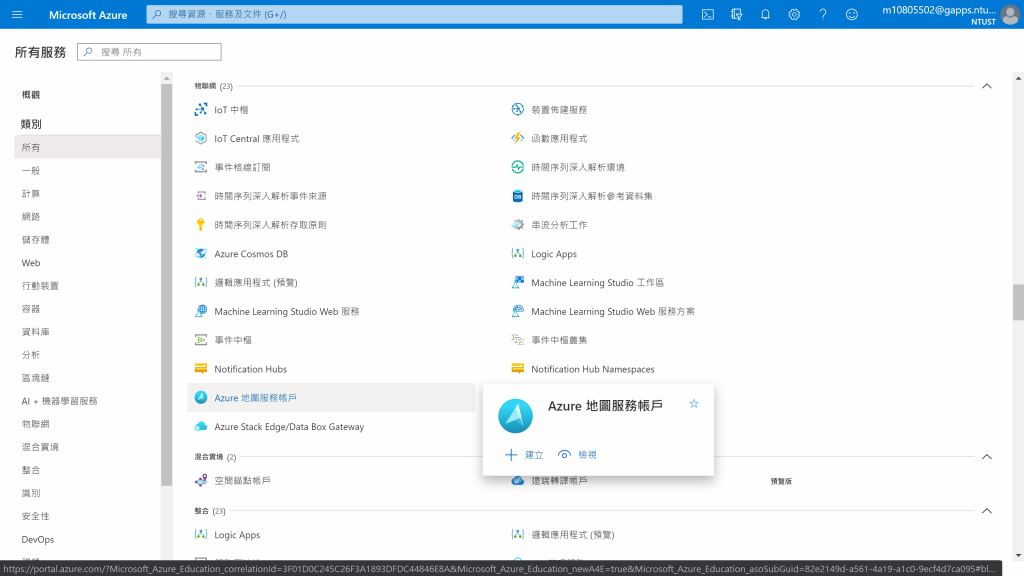
Task: Open the help question mark
Action: (x=823, y=14)
